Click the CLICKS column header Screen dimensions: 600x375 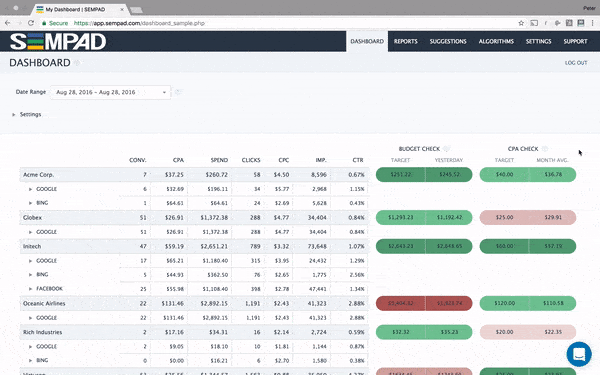251,160
